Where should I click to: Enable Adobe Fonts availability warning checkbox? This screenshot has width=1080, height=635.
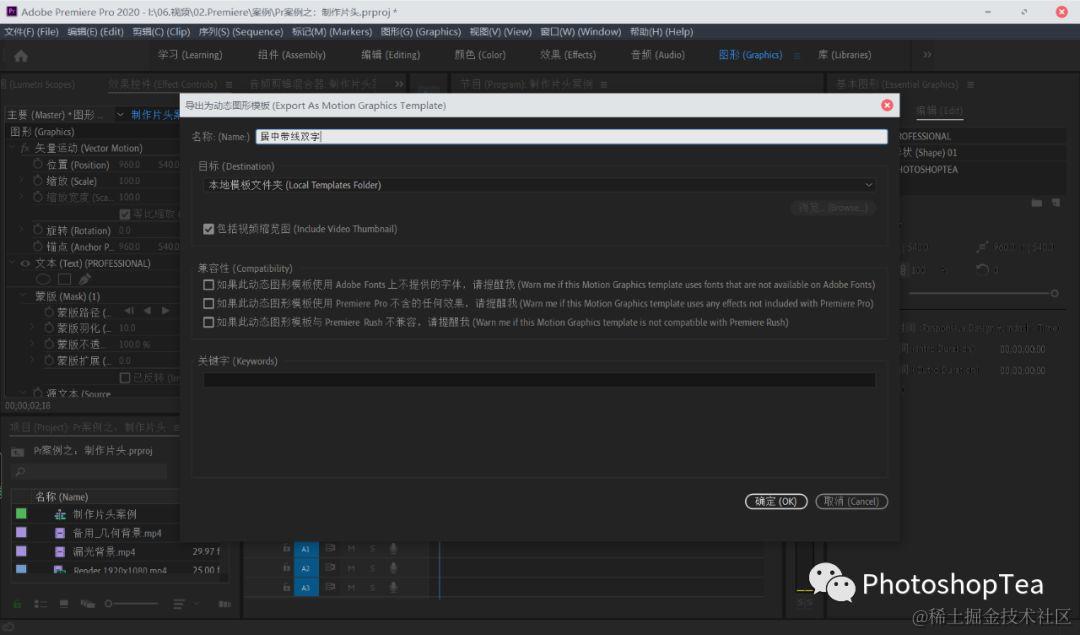208,284
